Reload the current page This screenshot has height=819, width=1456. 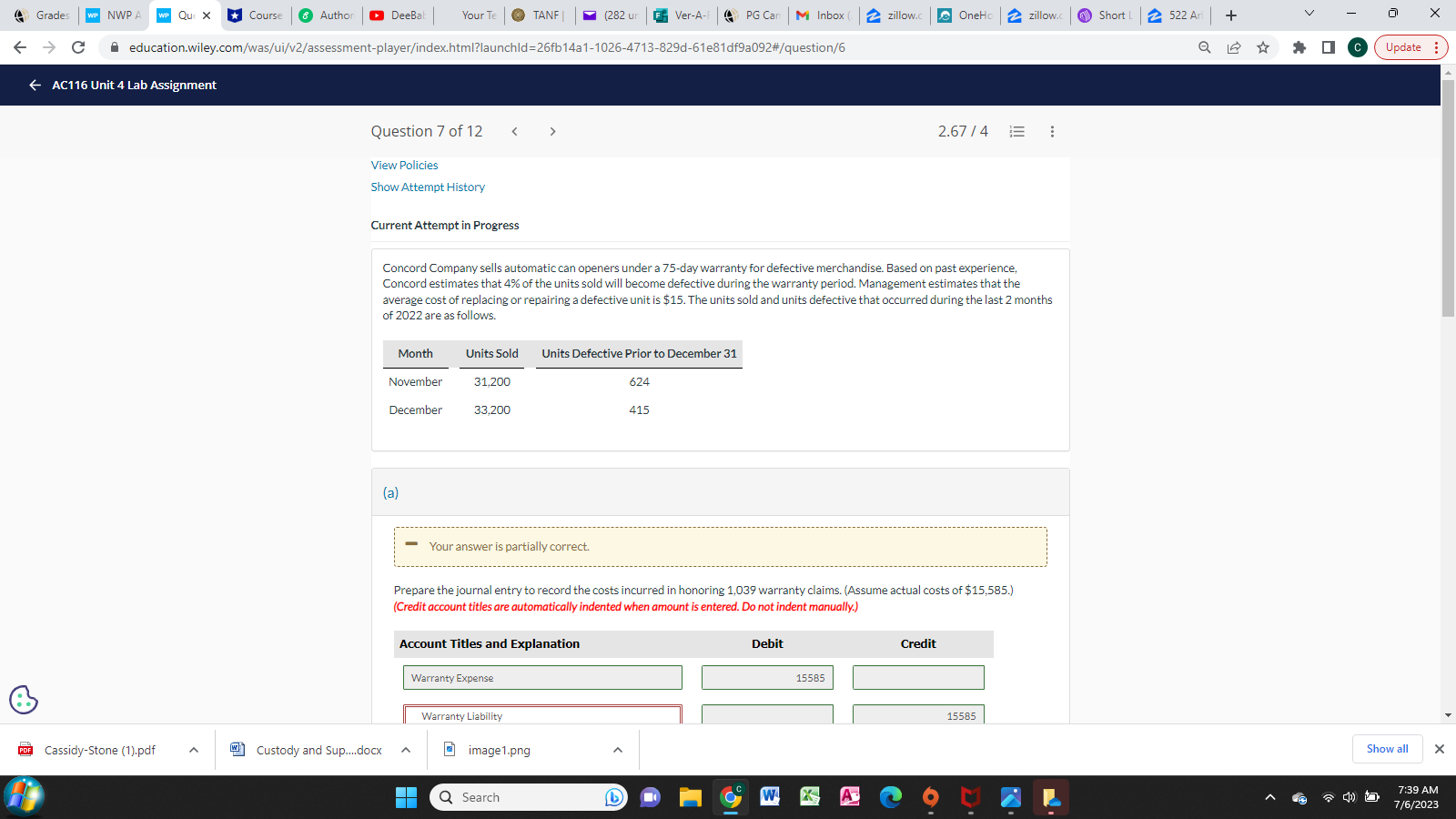[x=78, y=47]
